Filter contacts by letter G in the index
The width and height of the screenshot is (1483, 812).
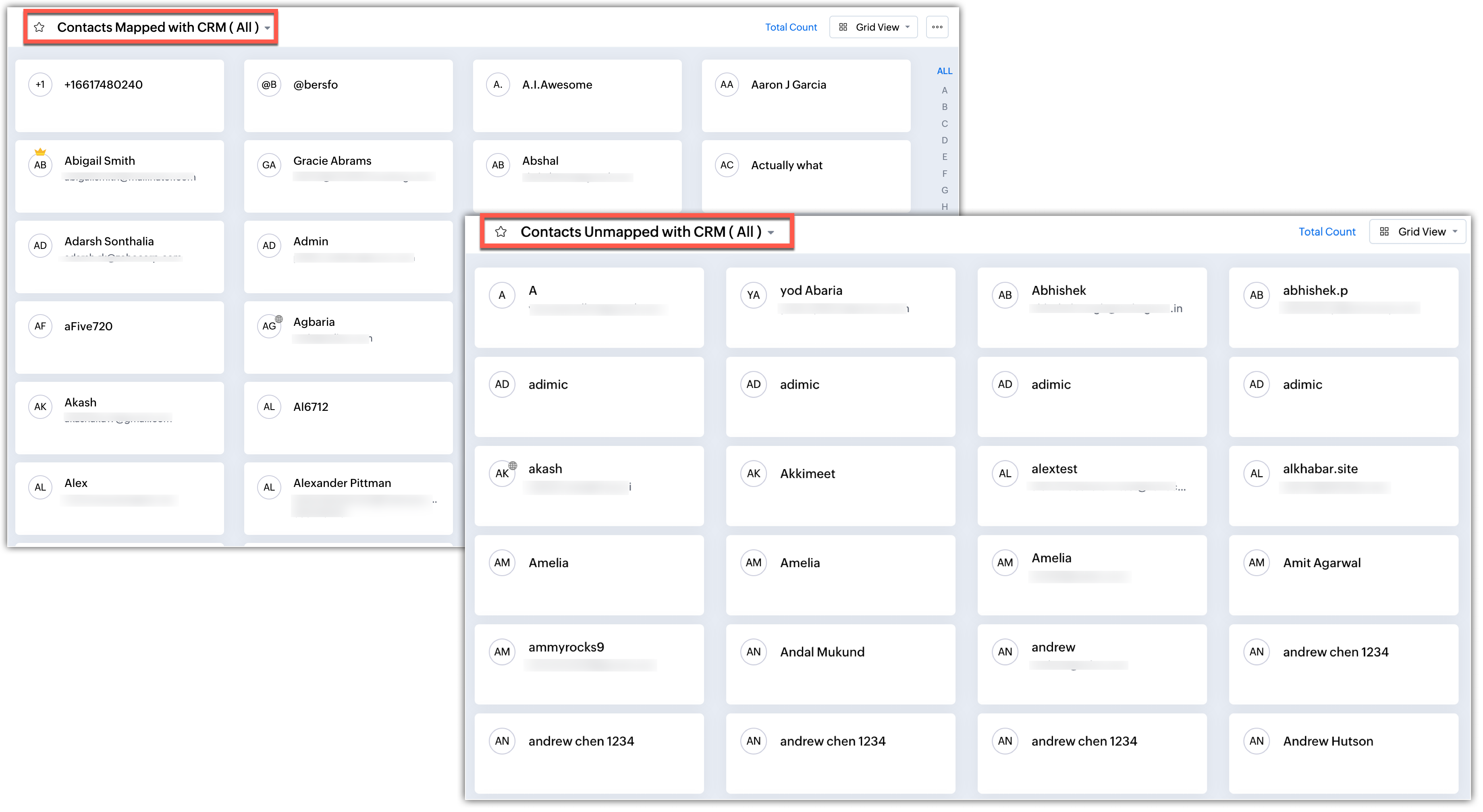(944, 190)
